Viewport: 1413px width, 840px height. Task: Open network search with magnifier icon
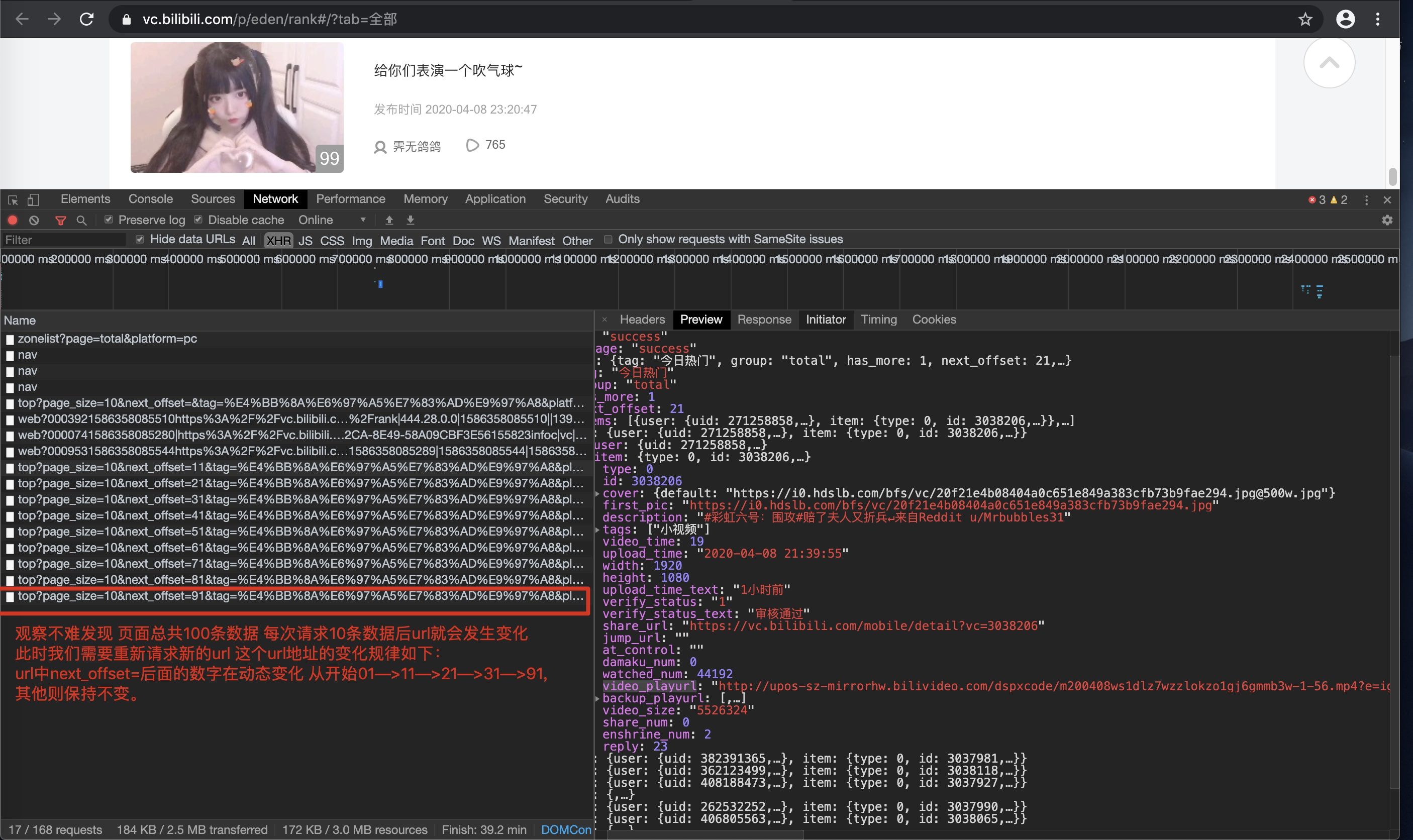(x=81, y=220)
